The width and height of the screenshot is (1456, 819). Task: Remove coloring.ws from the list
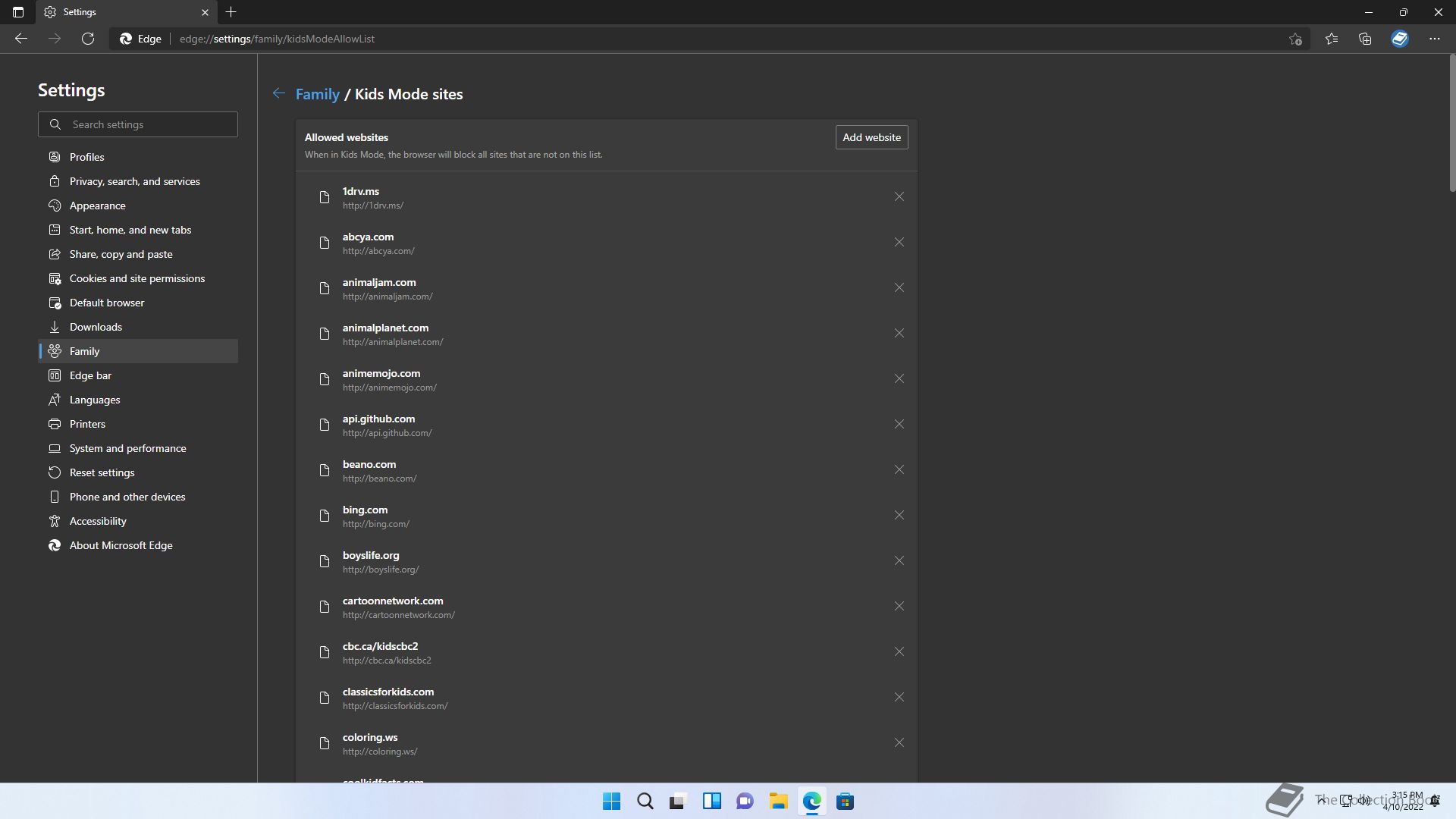pyautogui.click(x=899, y=743)
